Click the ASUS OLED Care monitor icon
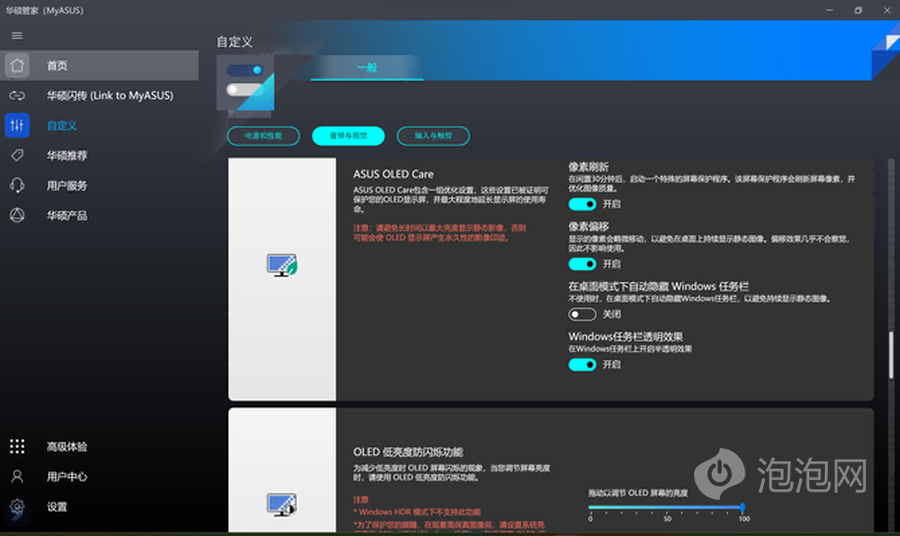Screen dimensions: 900x536 click(x=282, y=265)
